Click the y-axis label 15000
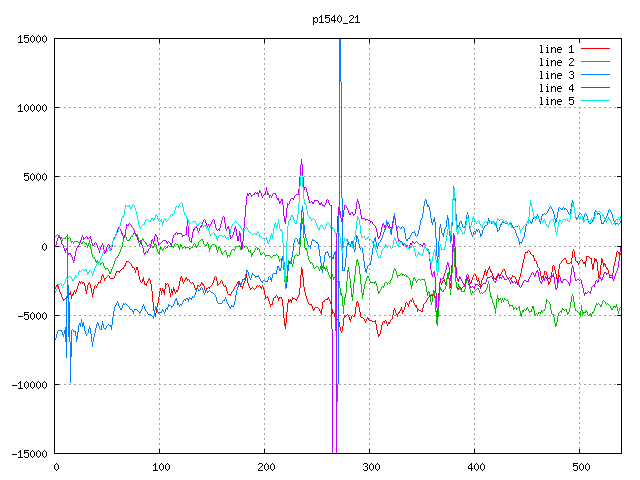This screenshot has height=480, width=640. (32, 39)
